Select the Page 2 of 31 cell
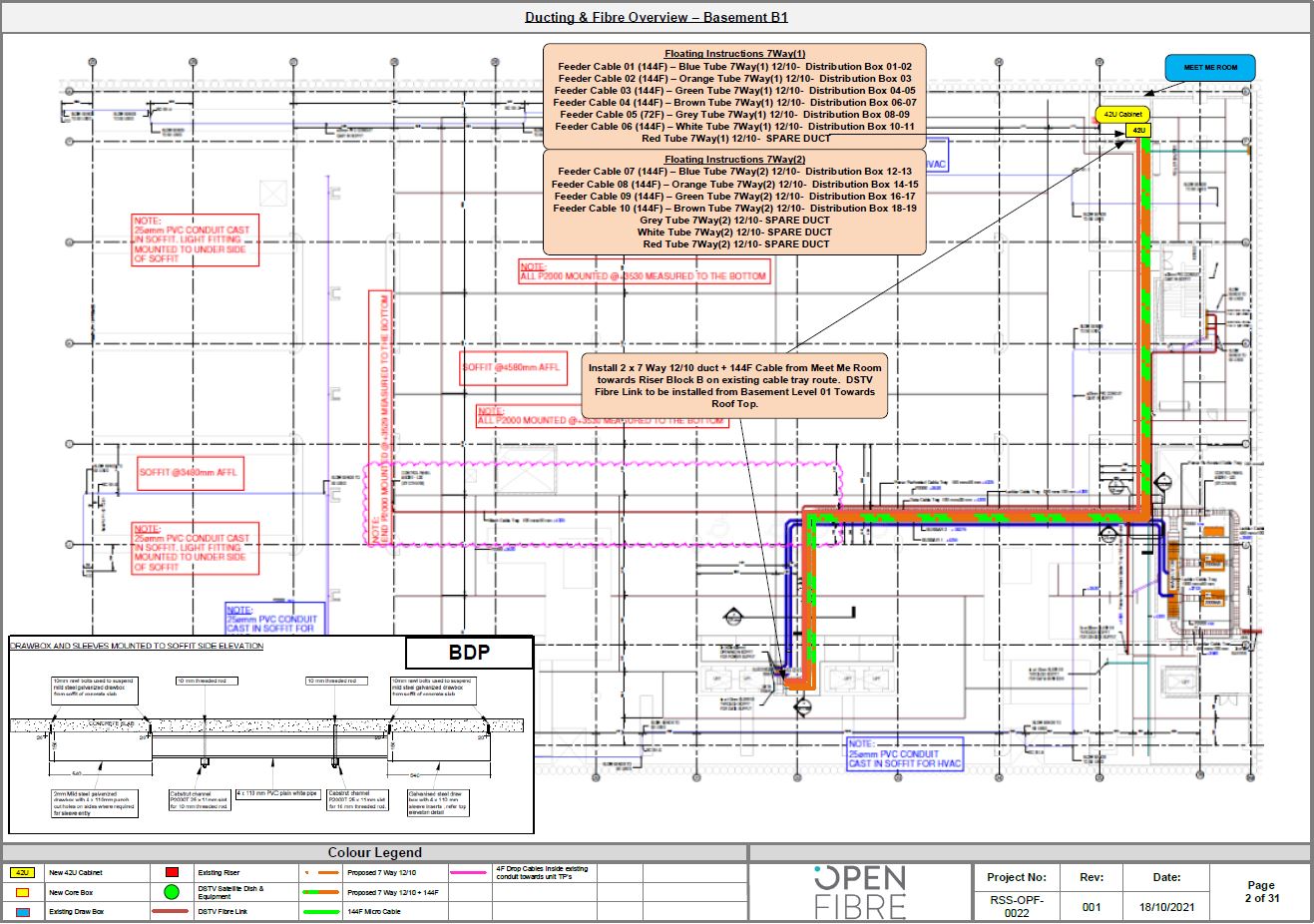Image resolution: width=1314 pixels, height=924 pixels. coord(1260,891)
